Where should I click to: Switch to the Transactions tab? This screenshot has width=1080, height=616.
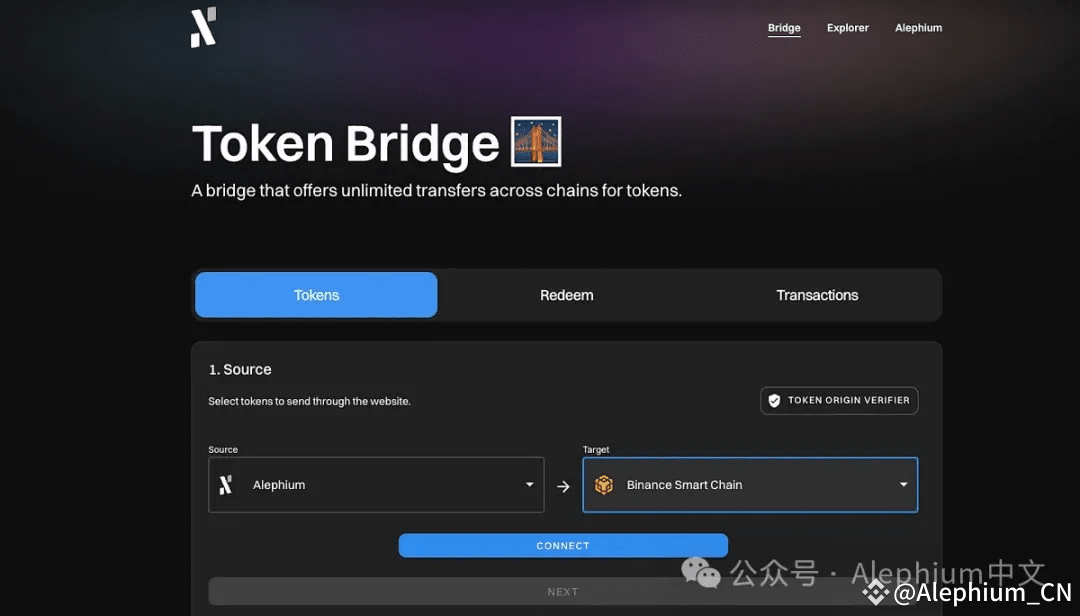tap(817, 295)
